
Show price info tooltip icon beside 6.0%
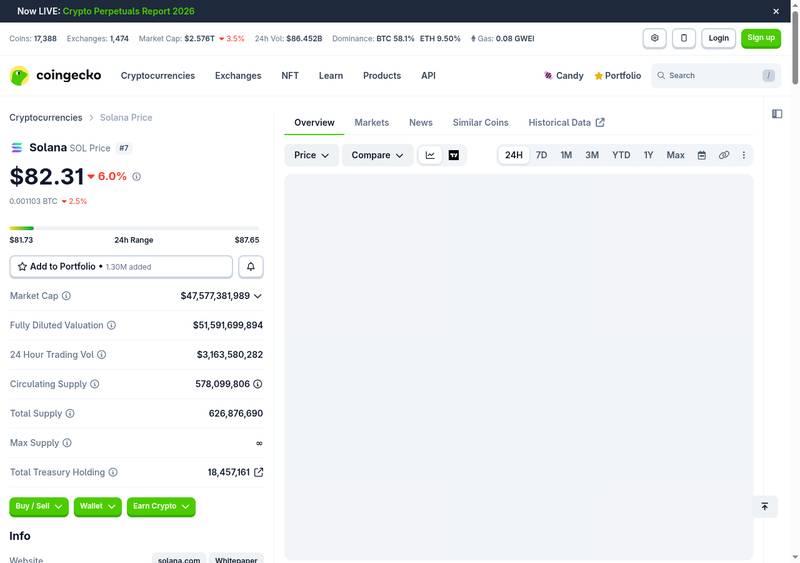[x=136, y=177]
